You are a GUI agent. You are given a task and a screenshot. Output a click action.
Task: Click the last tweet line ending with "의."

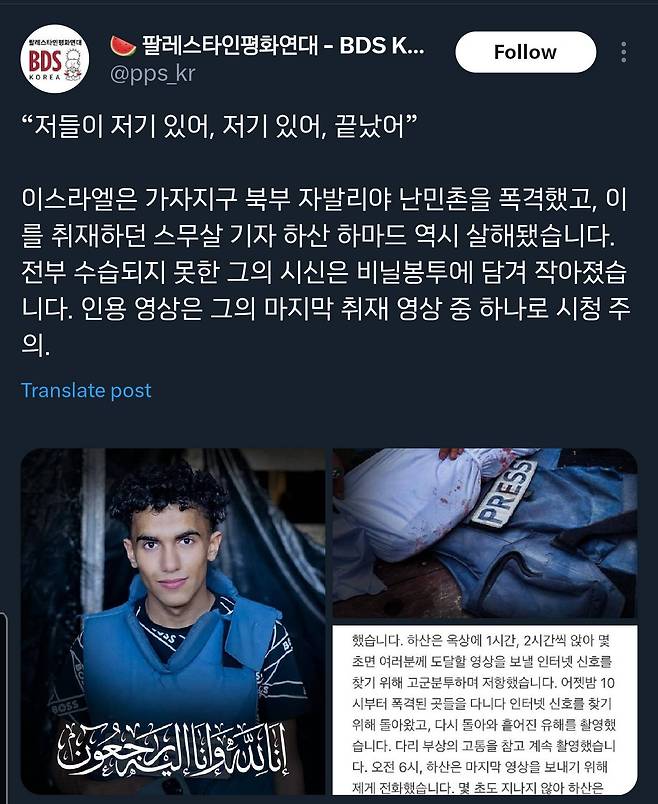point(36,347)
